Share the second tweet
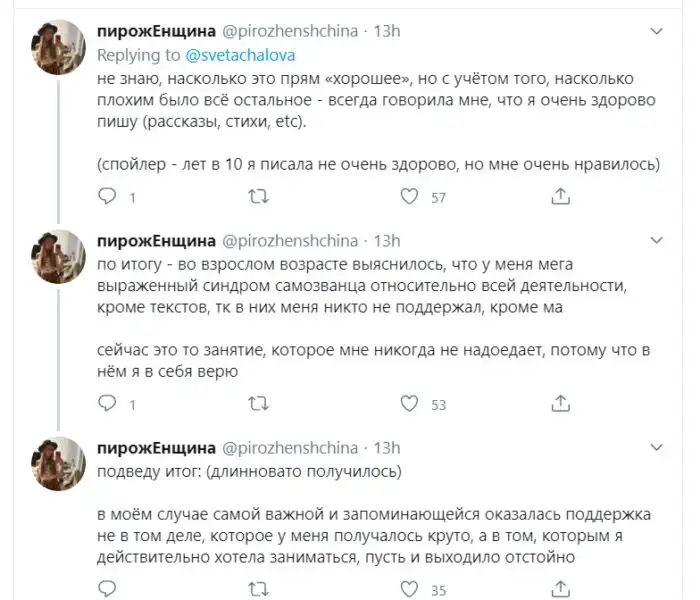 pyautogui.click(x=561, y=404)
